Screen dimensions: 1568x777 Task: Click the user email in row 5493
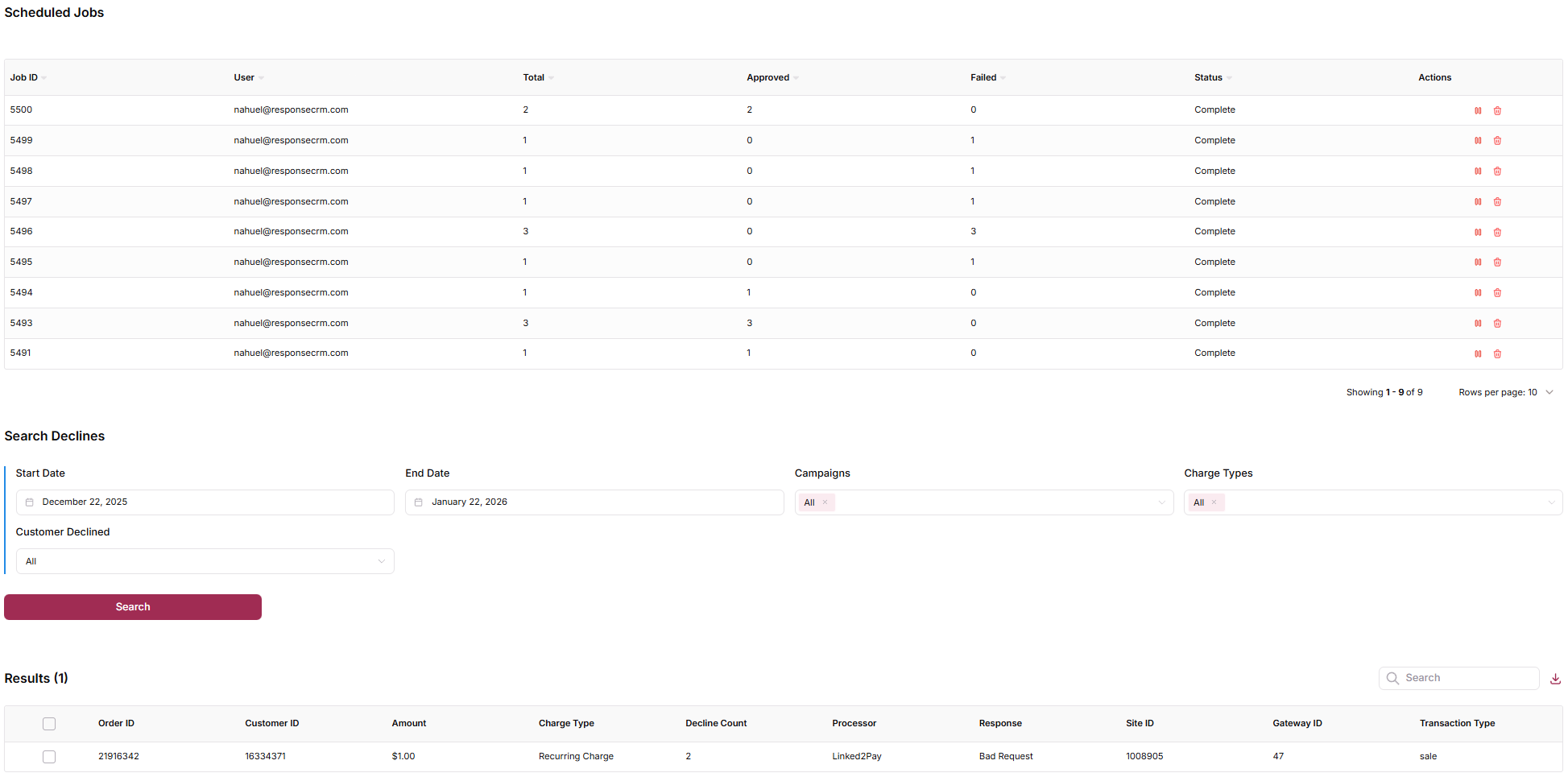point(291,324)
